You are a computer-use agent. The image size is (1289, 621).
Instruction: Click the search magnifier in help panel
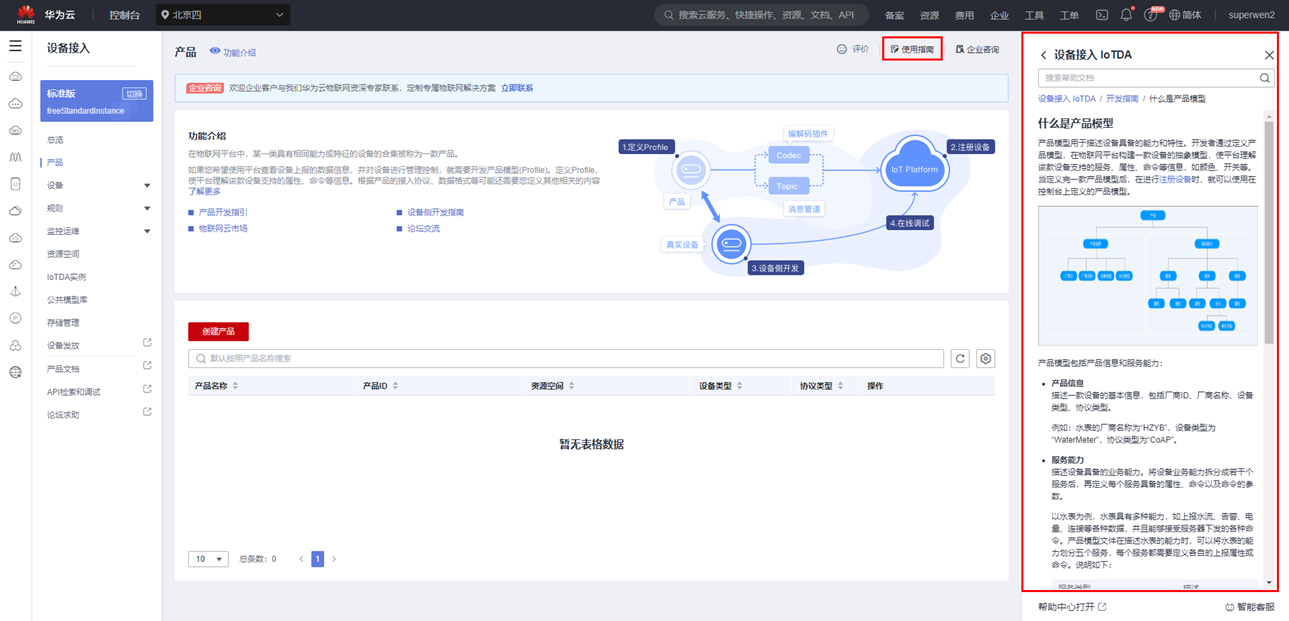point(1265,78)
